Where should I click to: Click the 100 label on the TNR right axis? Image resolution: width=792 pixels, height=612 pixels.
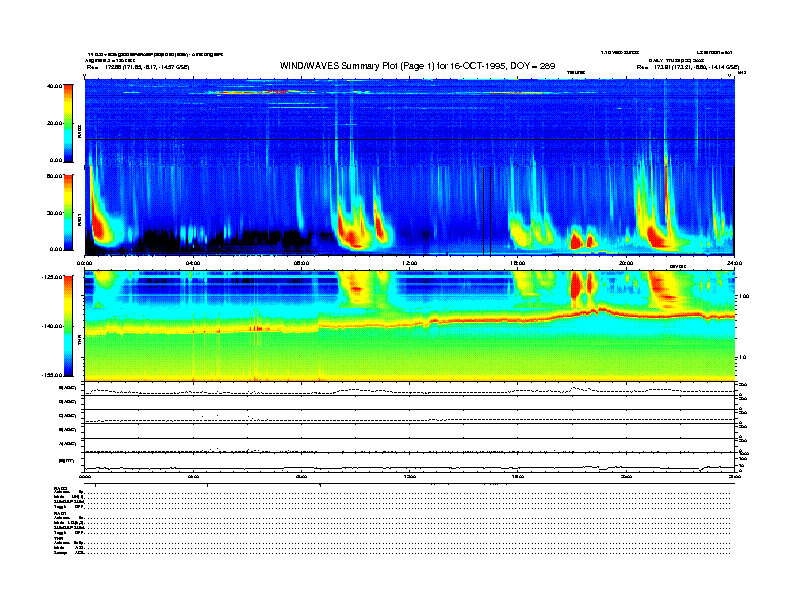744,296
